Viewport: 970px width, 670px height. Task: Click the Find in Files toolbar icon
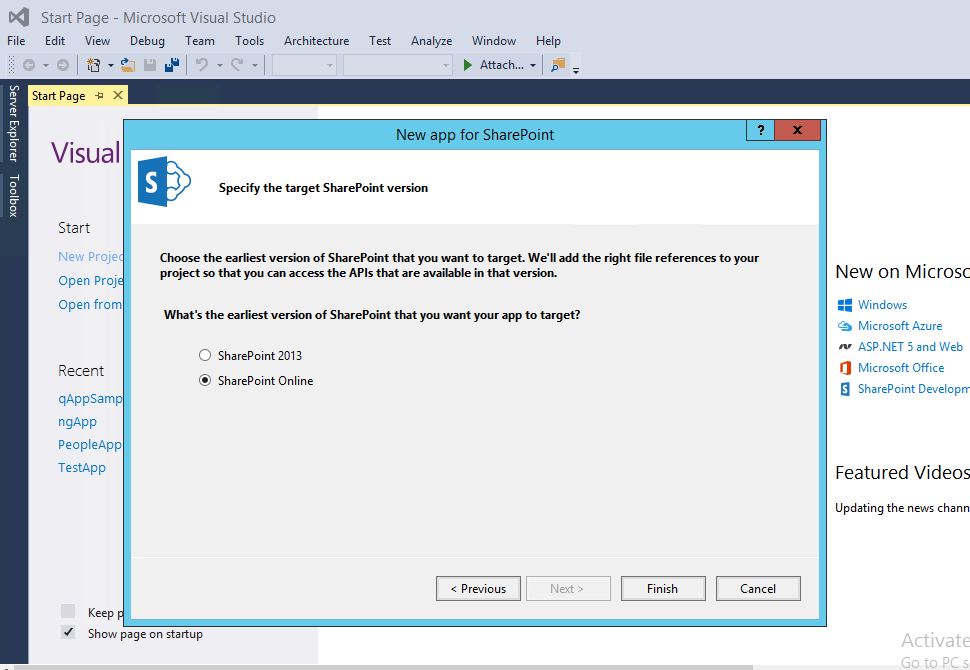pos(558,65)
